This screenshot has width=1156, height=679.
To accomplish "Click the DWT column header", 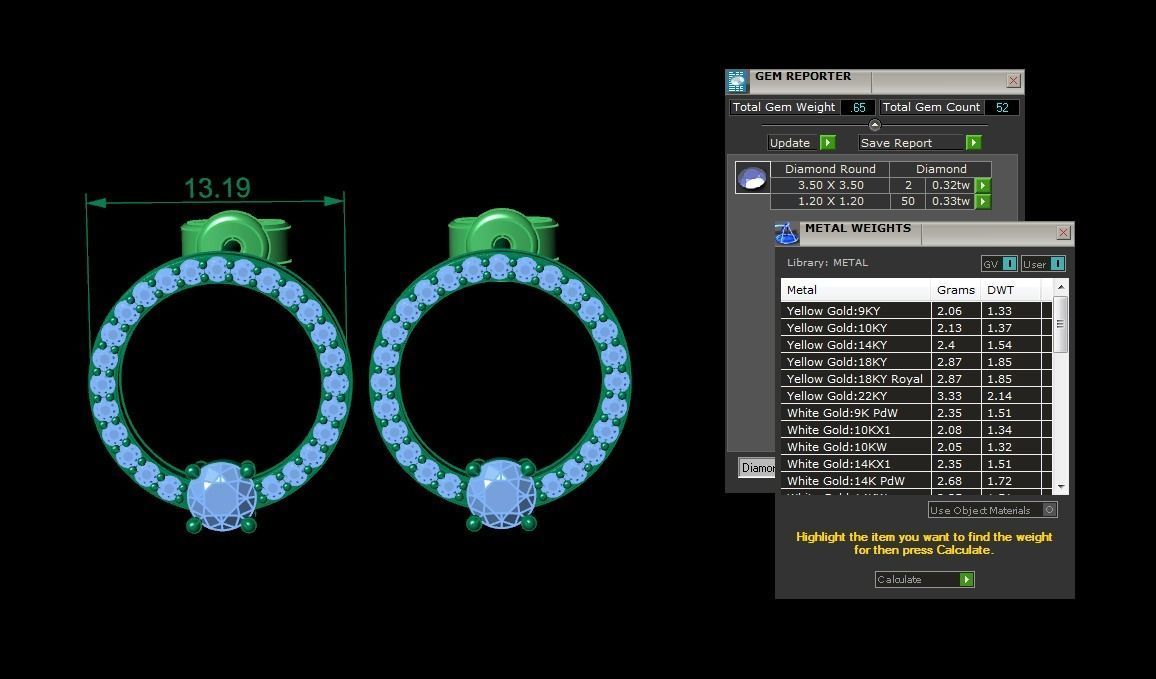I will coord(1011,290).
